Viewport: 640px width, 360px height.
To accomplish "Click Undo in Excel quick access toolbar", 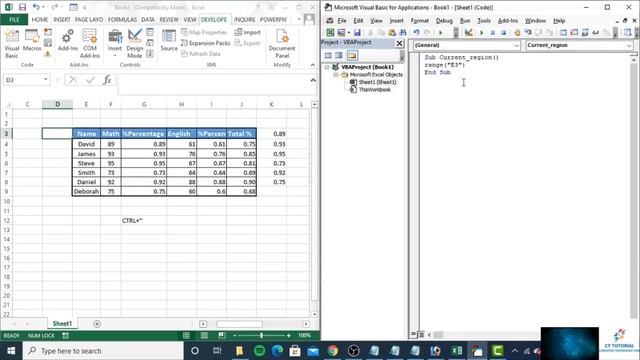I will click(36, 7).
